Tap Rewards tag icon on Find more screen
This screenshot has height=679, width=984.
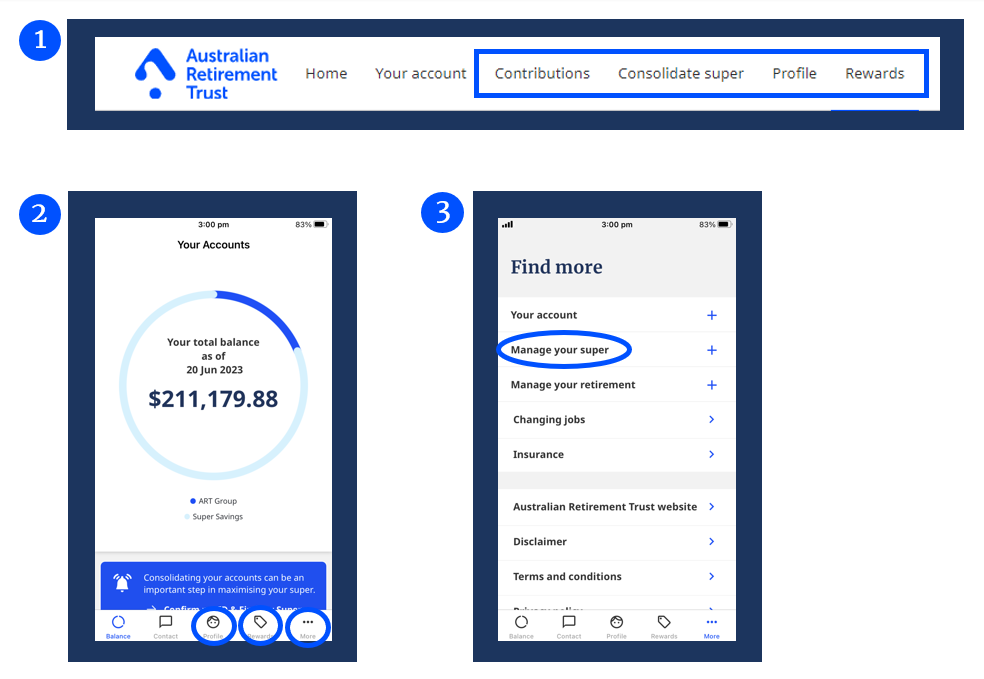click(x=664, y=622)
